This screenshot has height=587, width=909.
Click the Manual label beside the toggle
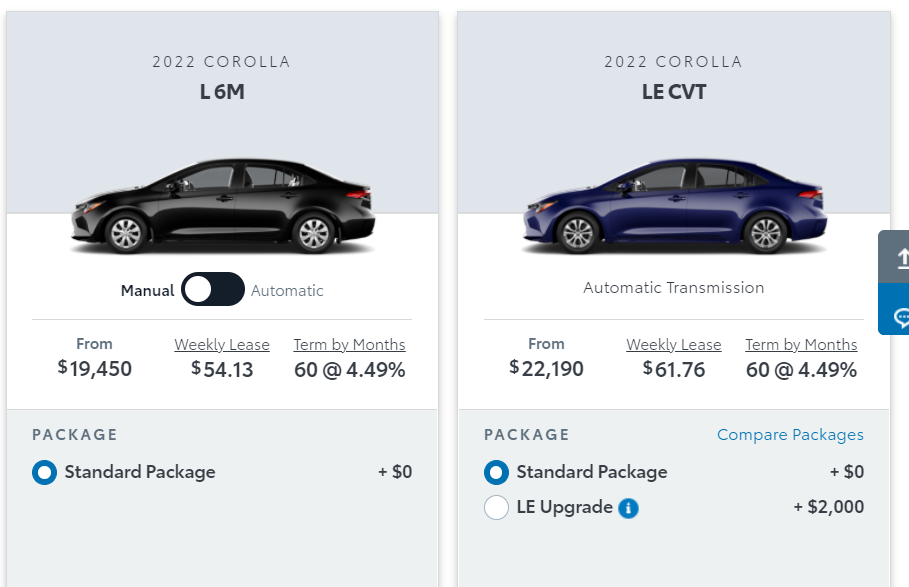pos(147,291)
